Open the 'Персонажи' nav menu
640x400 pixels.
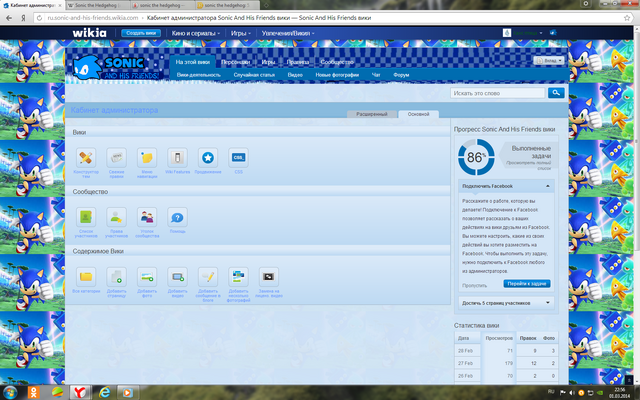(236, 62)
